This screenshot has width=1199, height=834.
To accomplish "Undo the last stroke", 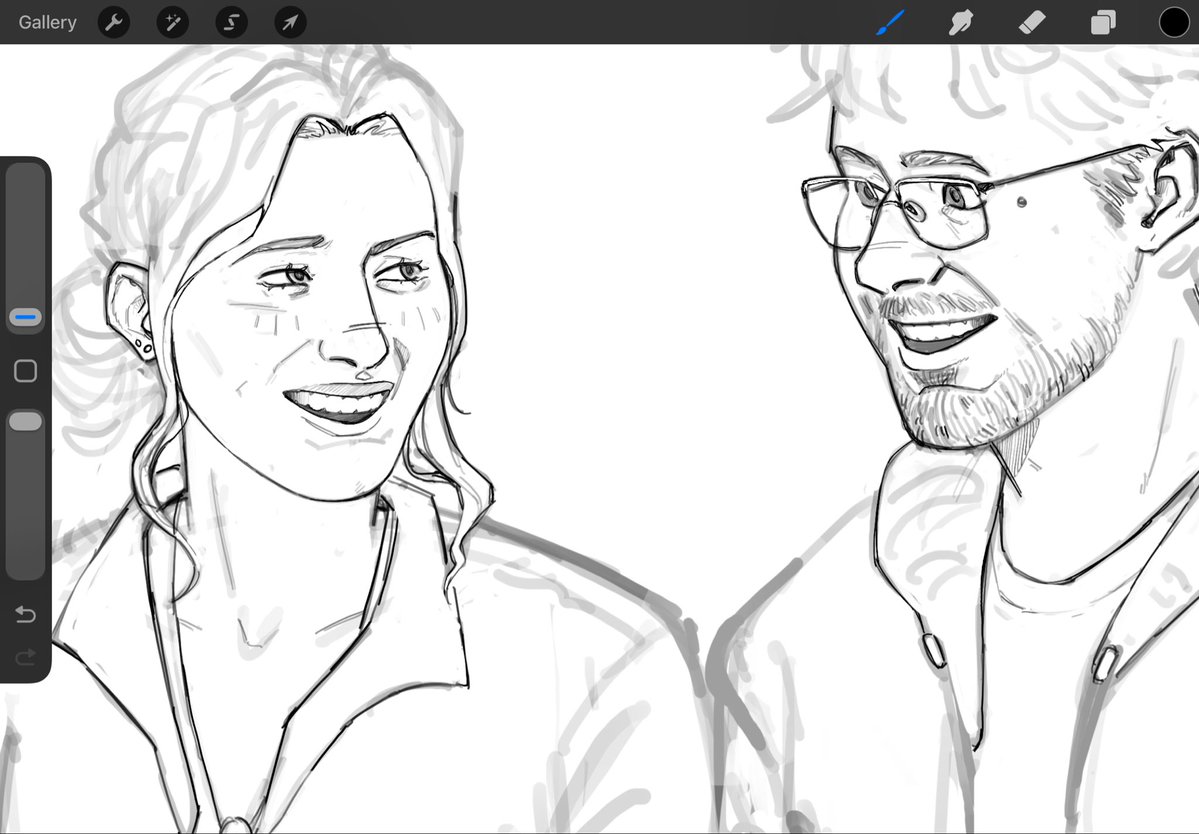I will (x=25, y=615).
